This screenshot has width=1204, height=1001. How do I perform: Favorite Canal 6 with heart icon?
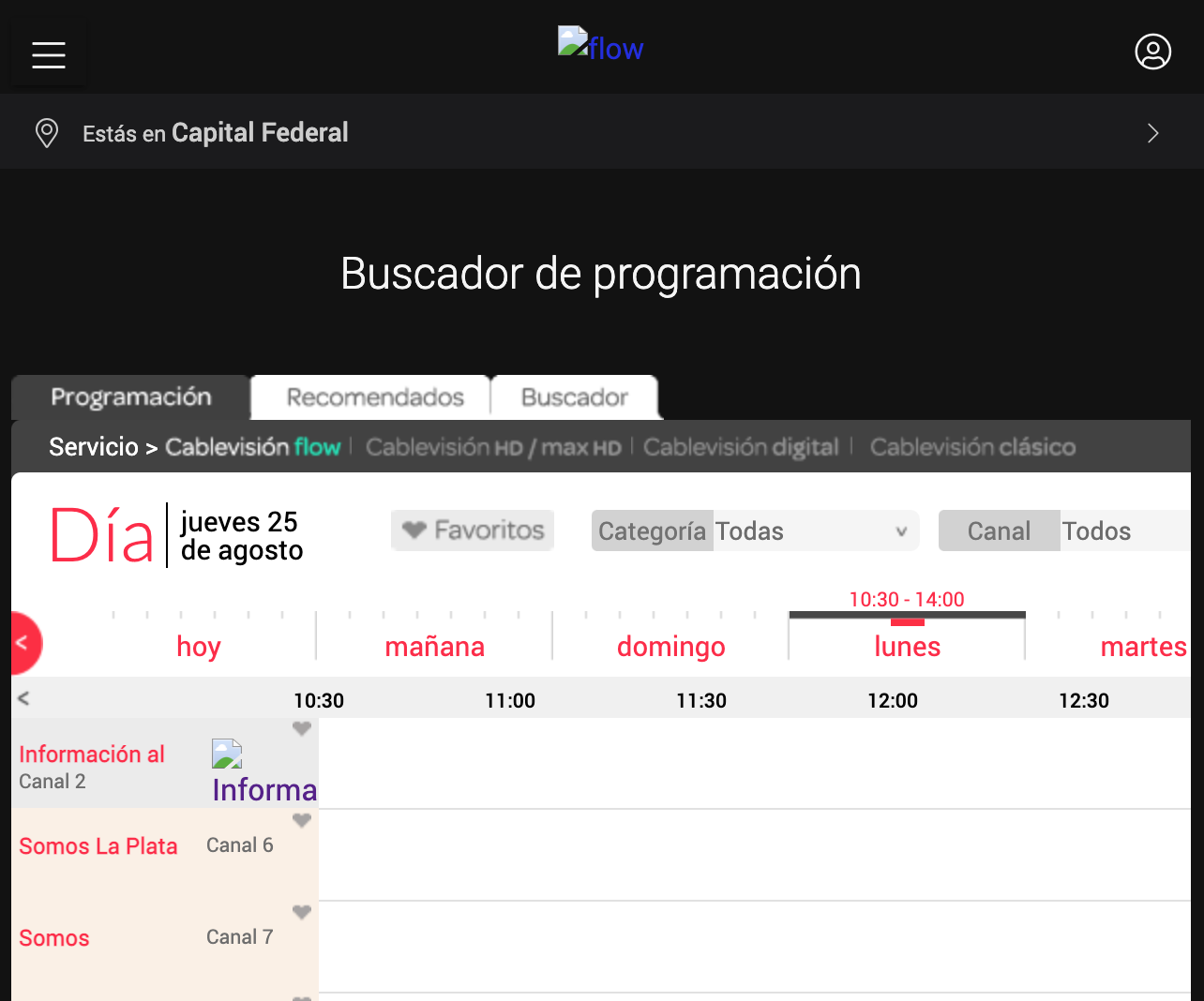coord(301,820)
